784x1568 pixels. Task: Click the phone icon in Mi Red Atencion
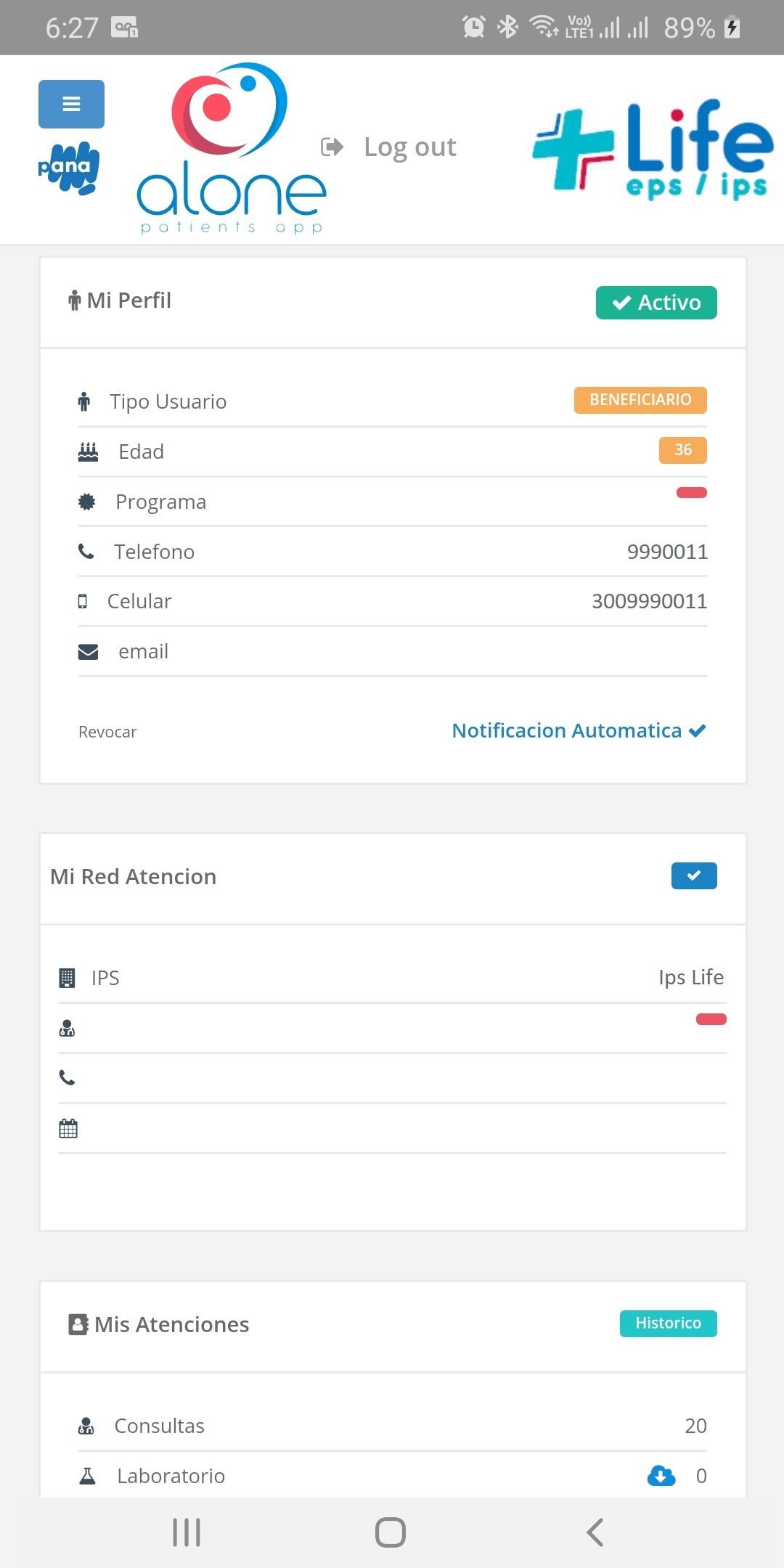pos(67,1078)
